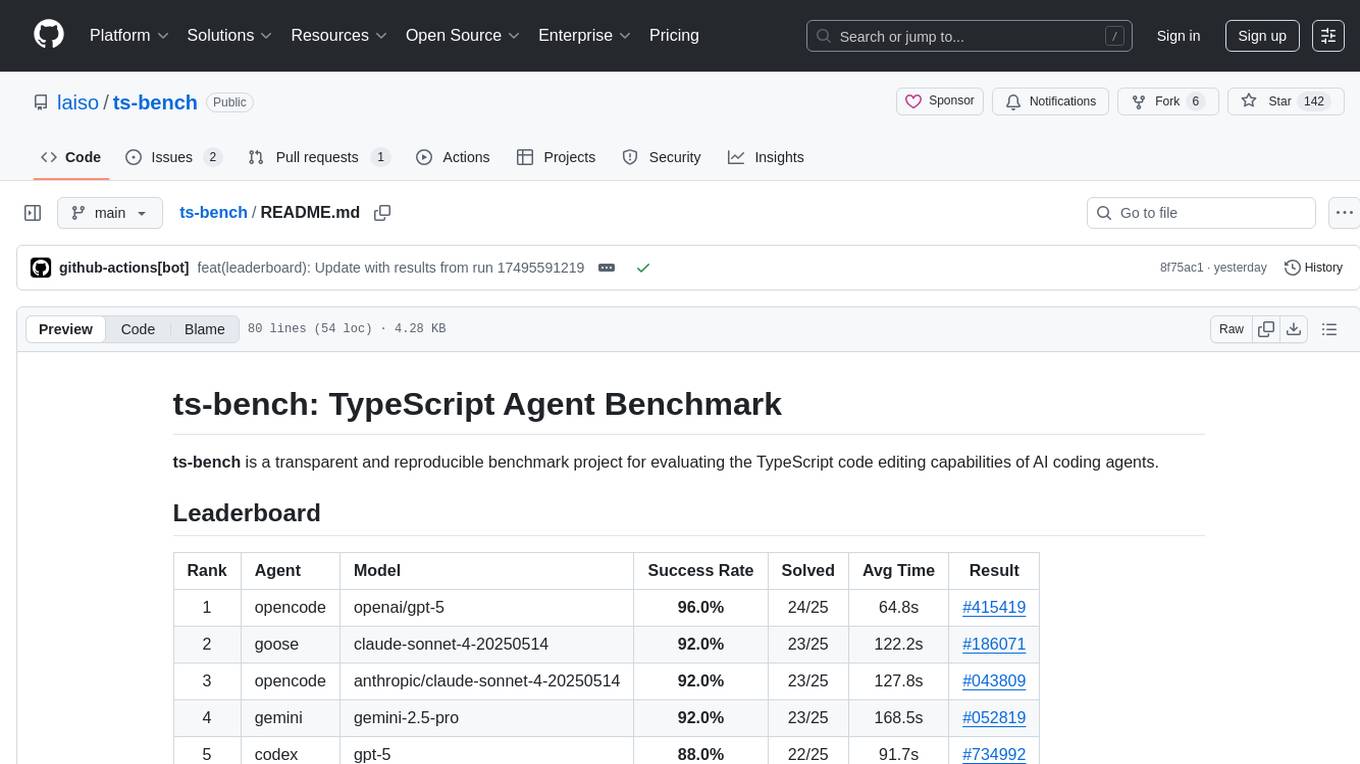Screen dimensions: 1360x764
Task: Click the 96.0% success rate cell
Action: pos(701,607)
